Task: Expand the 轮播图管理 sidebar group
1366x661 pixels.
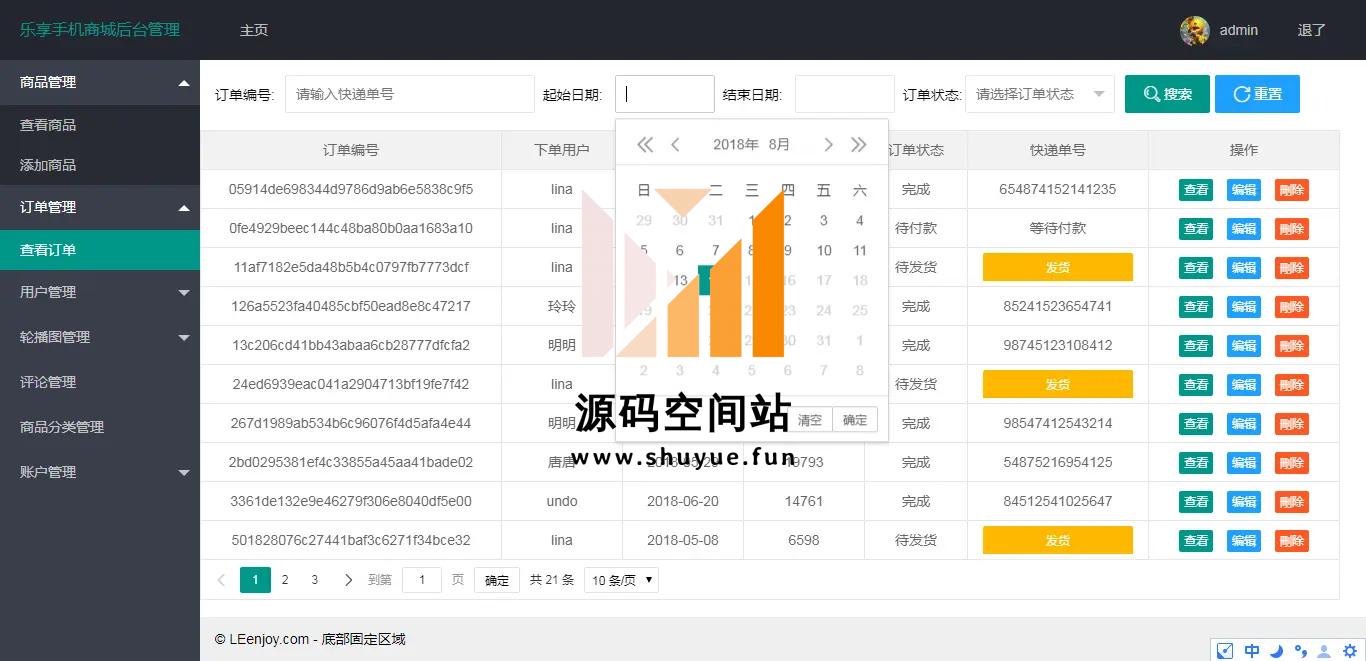Action: click(100, 337)
